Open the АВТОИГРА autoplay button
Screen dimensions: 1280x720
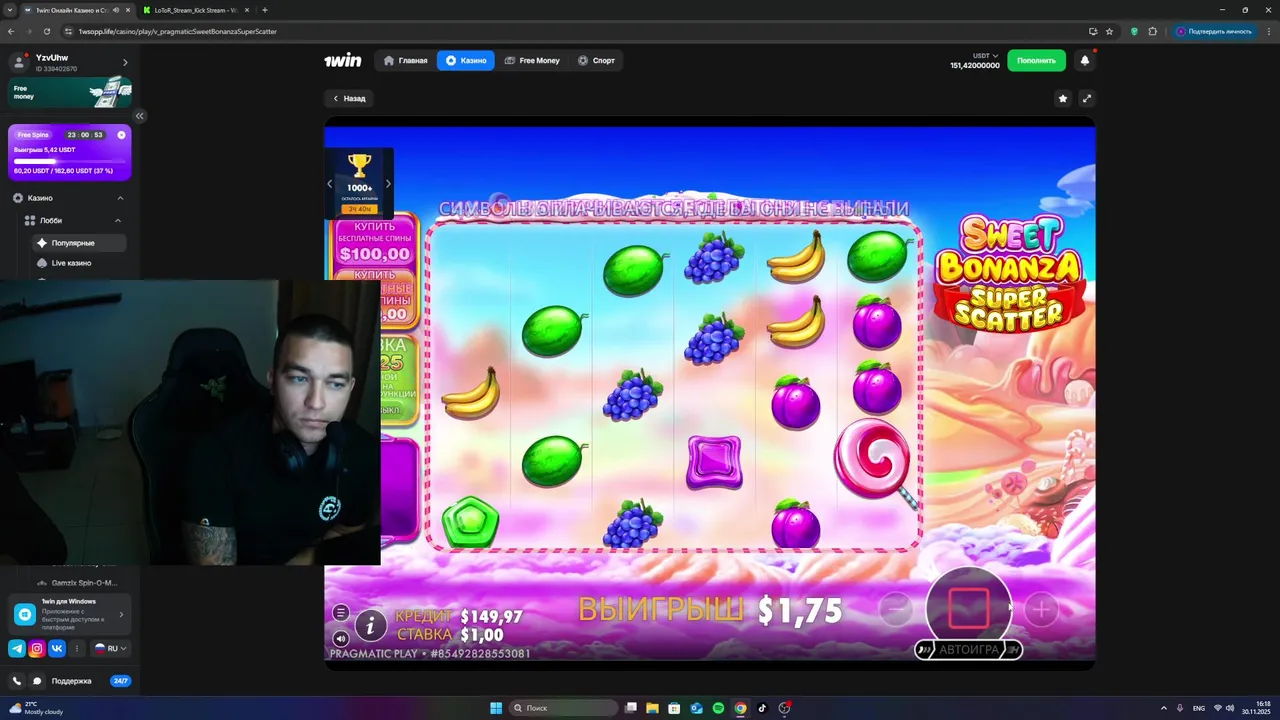[968, 650]
